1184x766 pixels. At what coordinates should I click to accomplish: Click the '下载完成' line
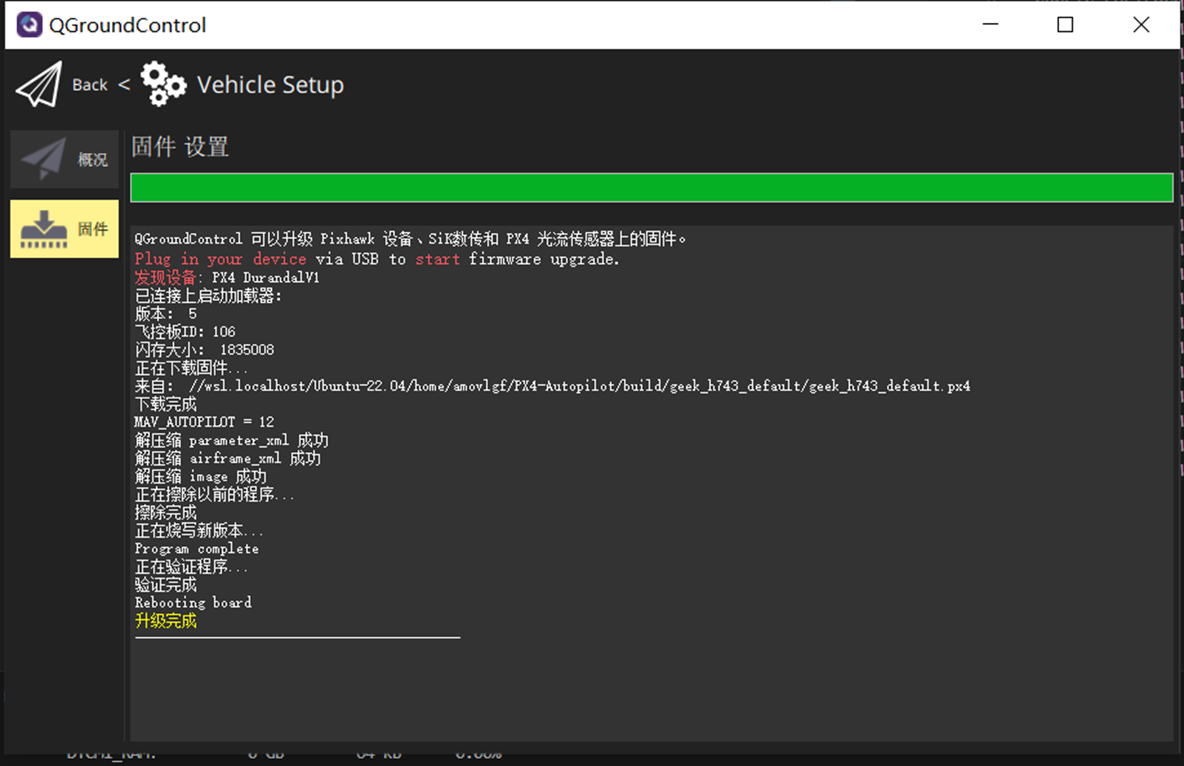click(165, 404)
